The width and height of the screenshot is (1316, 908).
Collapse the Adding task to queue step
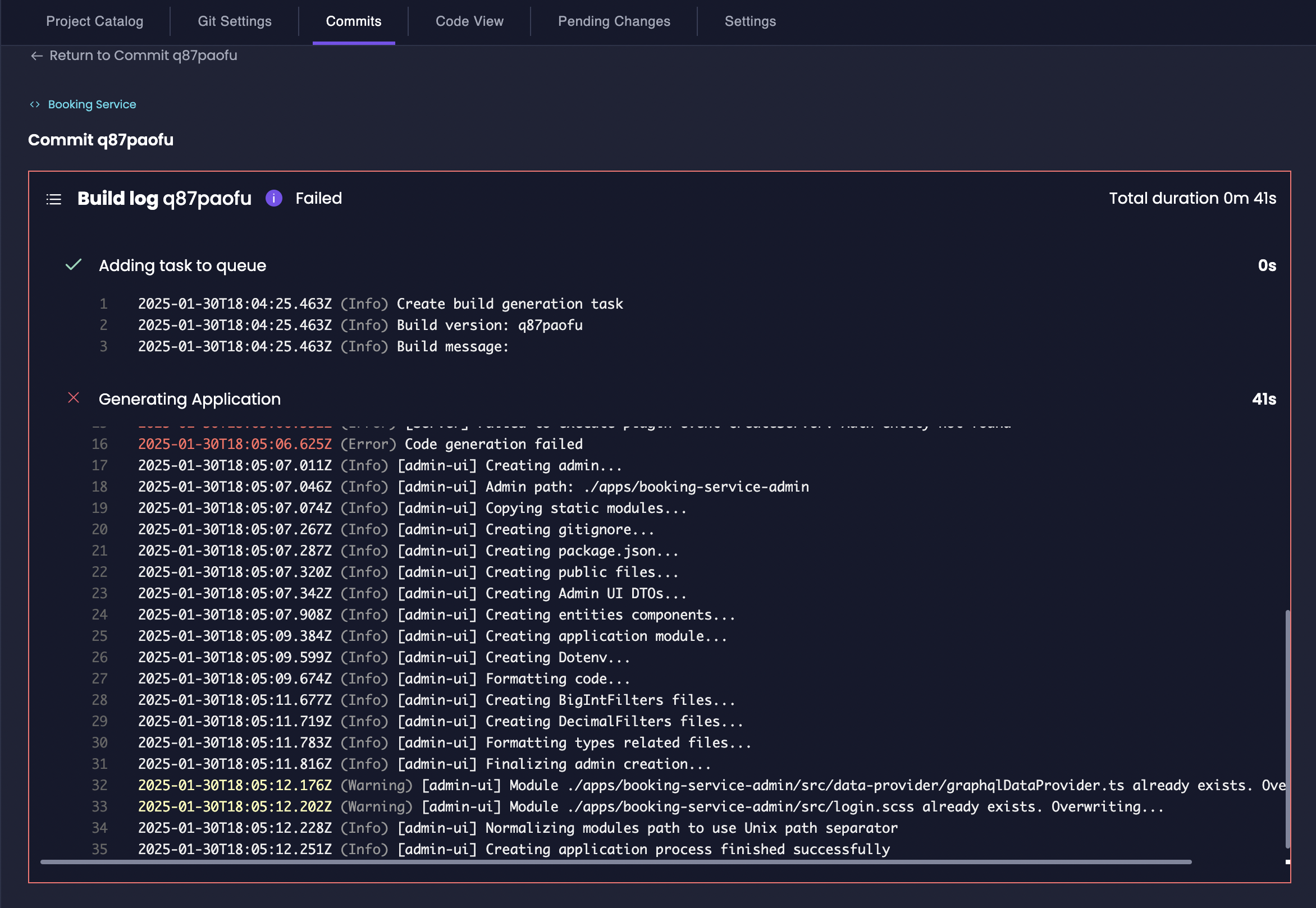[x=182, y=265]
